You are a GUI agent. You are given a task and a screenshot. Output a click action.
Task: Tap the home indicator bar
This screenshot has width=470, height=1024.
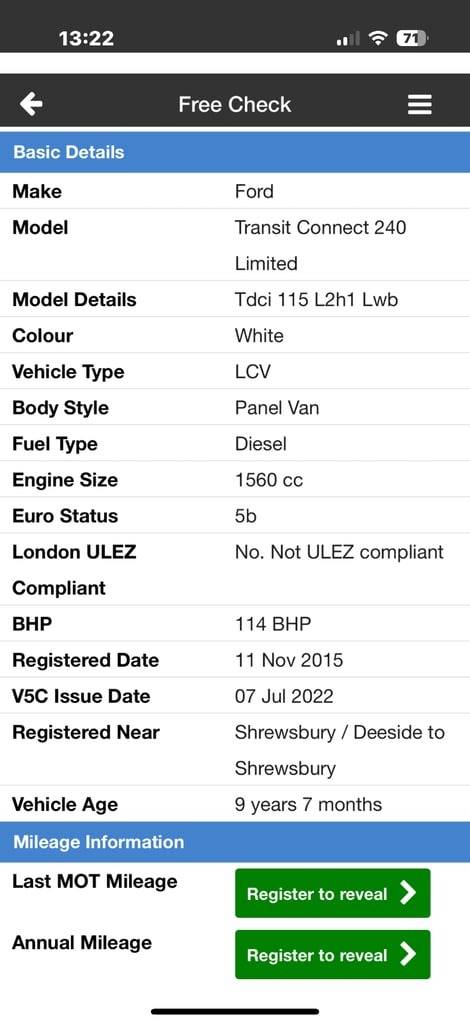pyautogui.click(x=235, y=1012)
